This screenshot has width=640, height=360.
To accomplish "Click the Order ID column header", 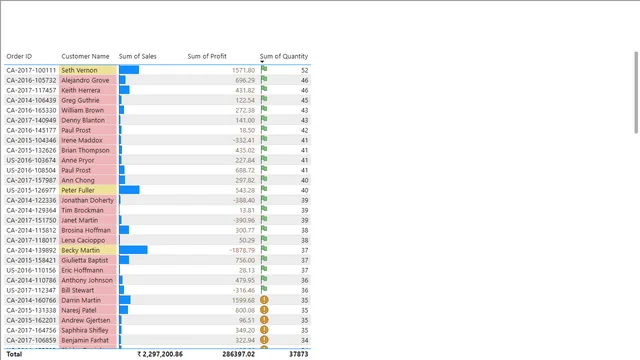I will (19, 56).
